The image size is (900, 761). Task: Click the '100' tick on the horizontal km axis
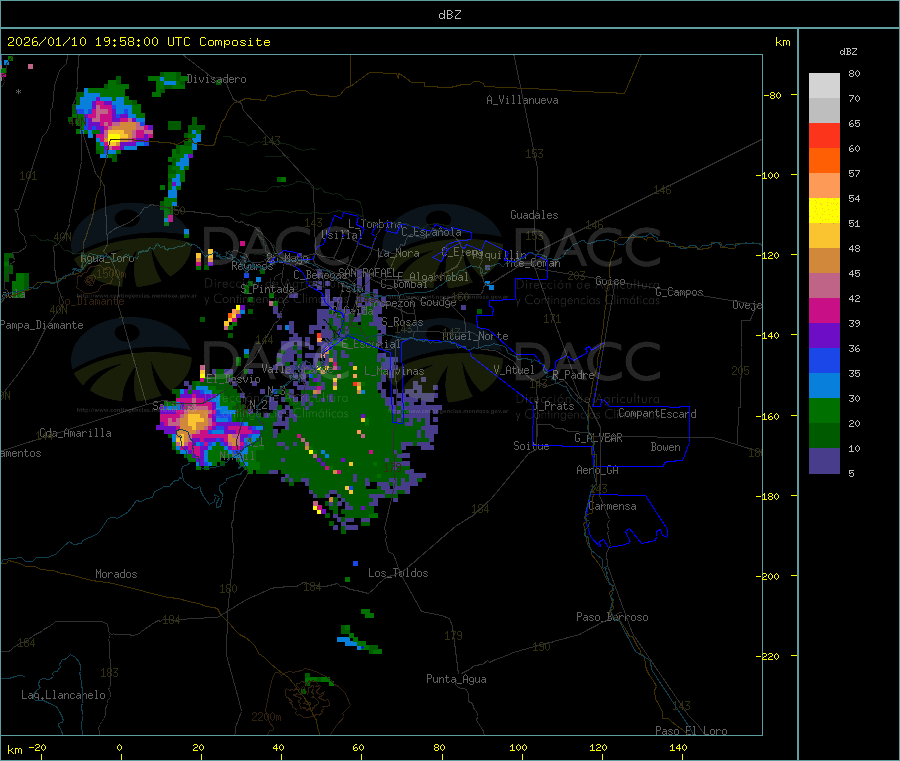pyautogui.click(x=518, y=747)
